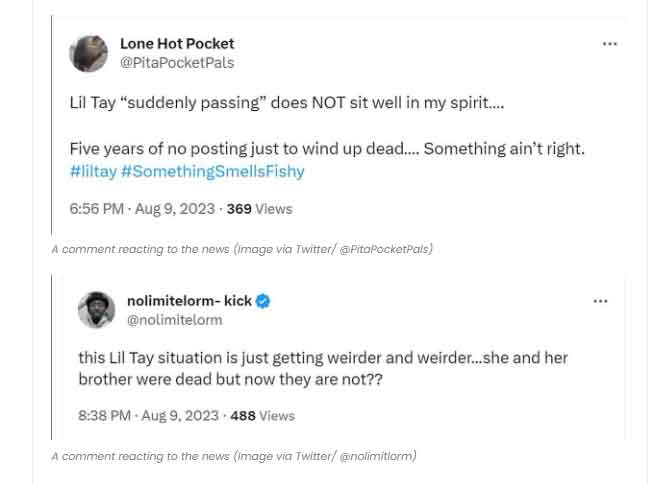Open the nolimitelorm- kick display name
The height and width of the screenshot is (484, 658).
189,301
